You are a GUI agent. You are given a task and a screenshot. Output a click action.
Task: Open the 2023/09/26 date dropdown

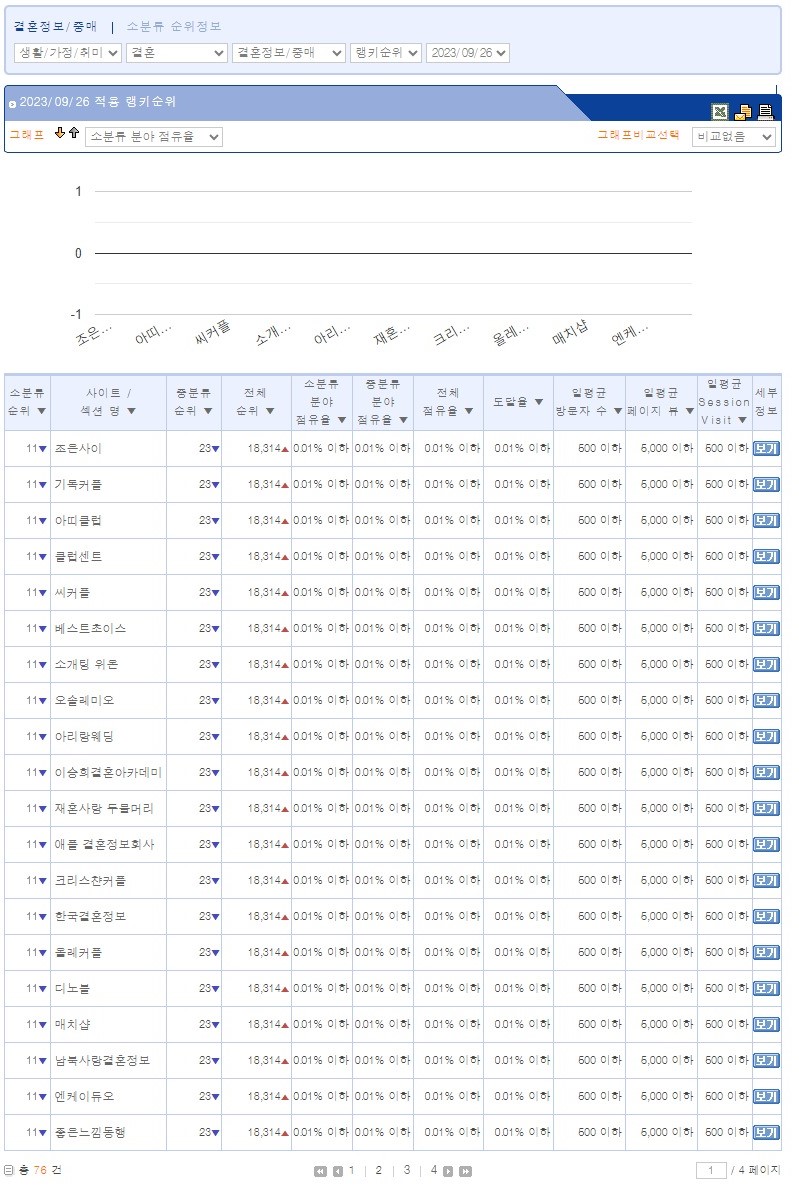(x=467, y=53)
